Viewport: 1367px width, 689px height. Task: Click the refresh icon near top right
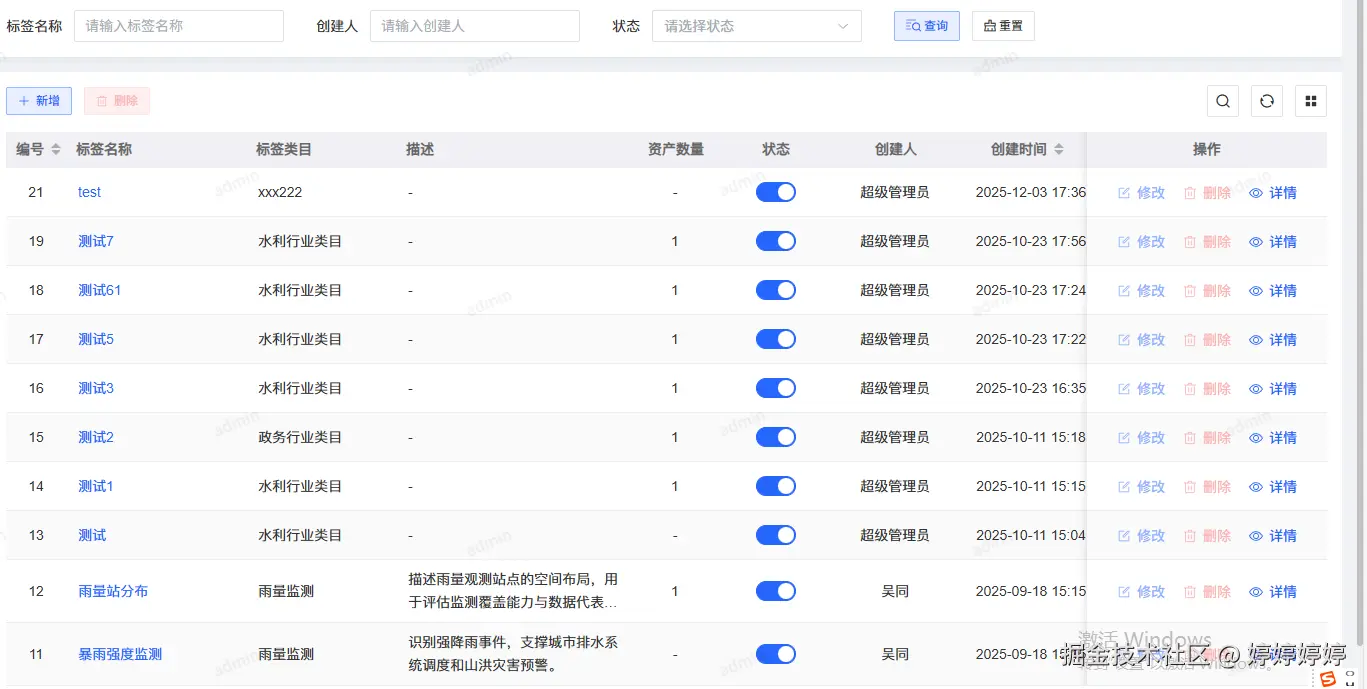click(1266, 100)
